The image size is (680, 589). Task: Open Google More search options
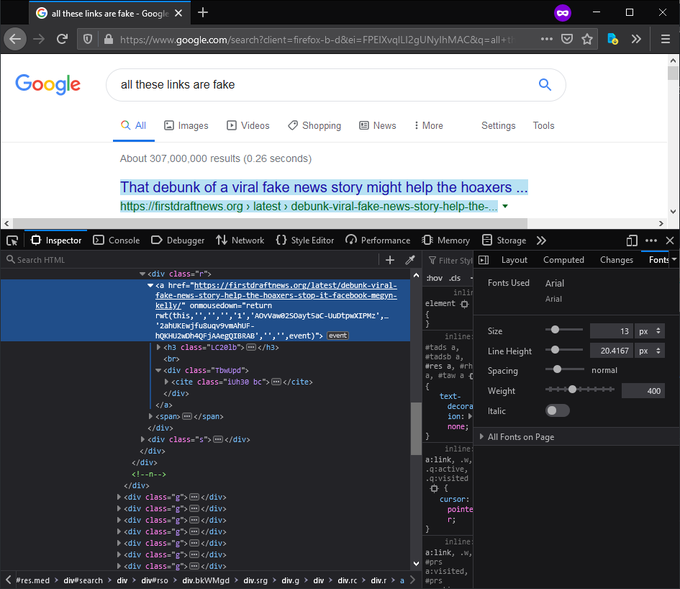click(428, 125)
